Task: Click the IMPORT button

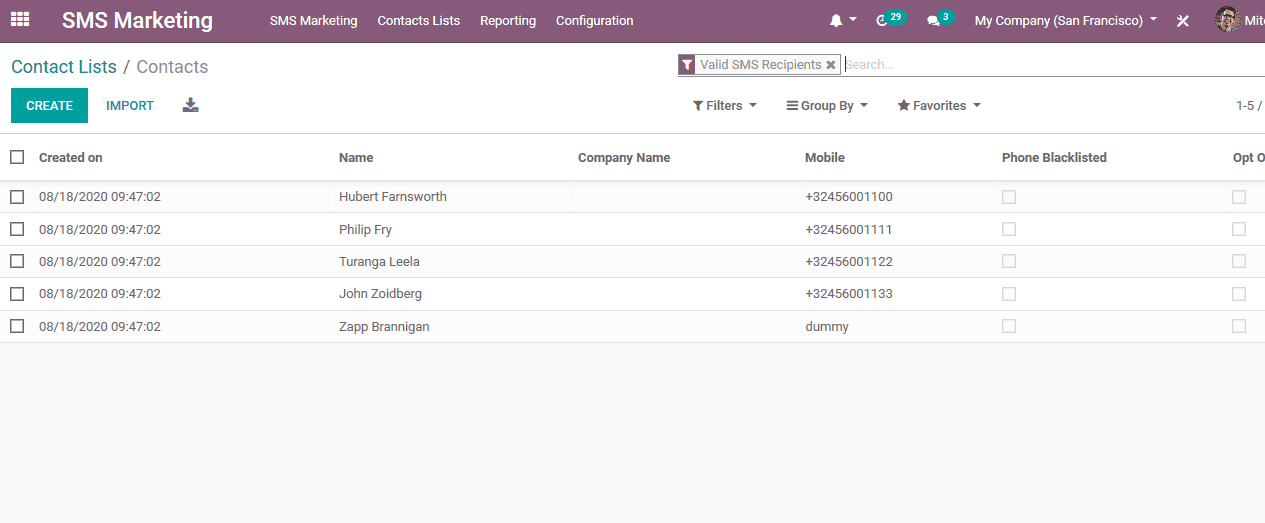Action: click(x=130, y=105)
